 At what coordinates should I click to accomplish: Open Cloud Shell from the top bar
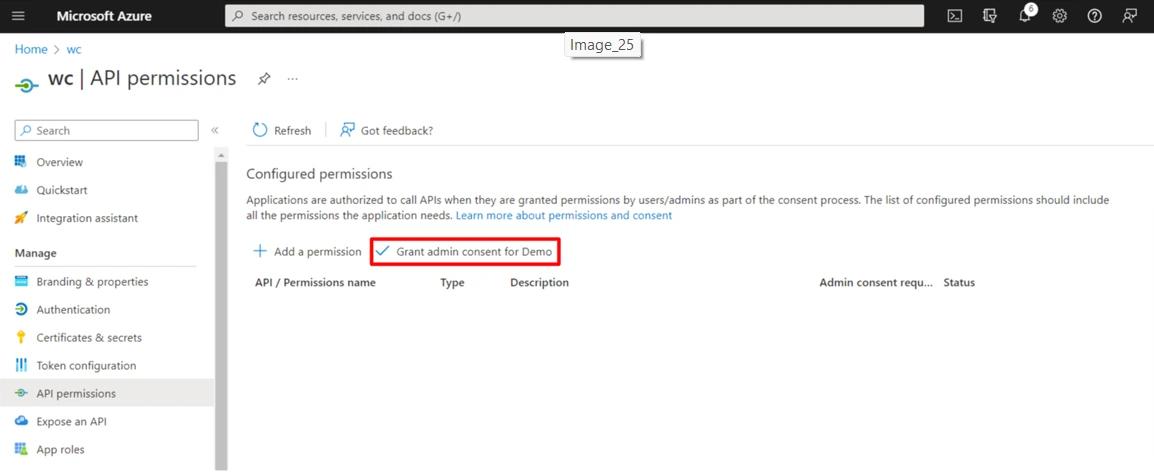pos(955,16)
